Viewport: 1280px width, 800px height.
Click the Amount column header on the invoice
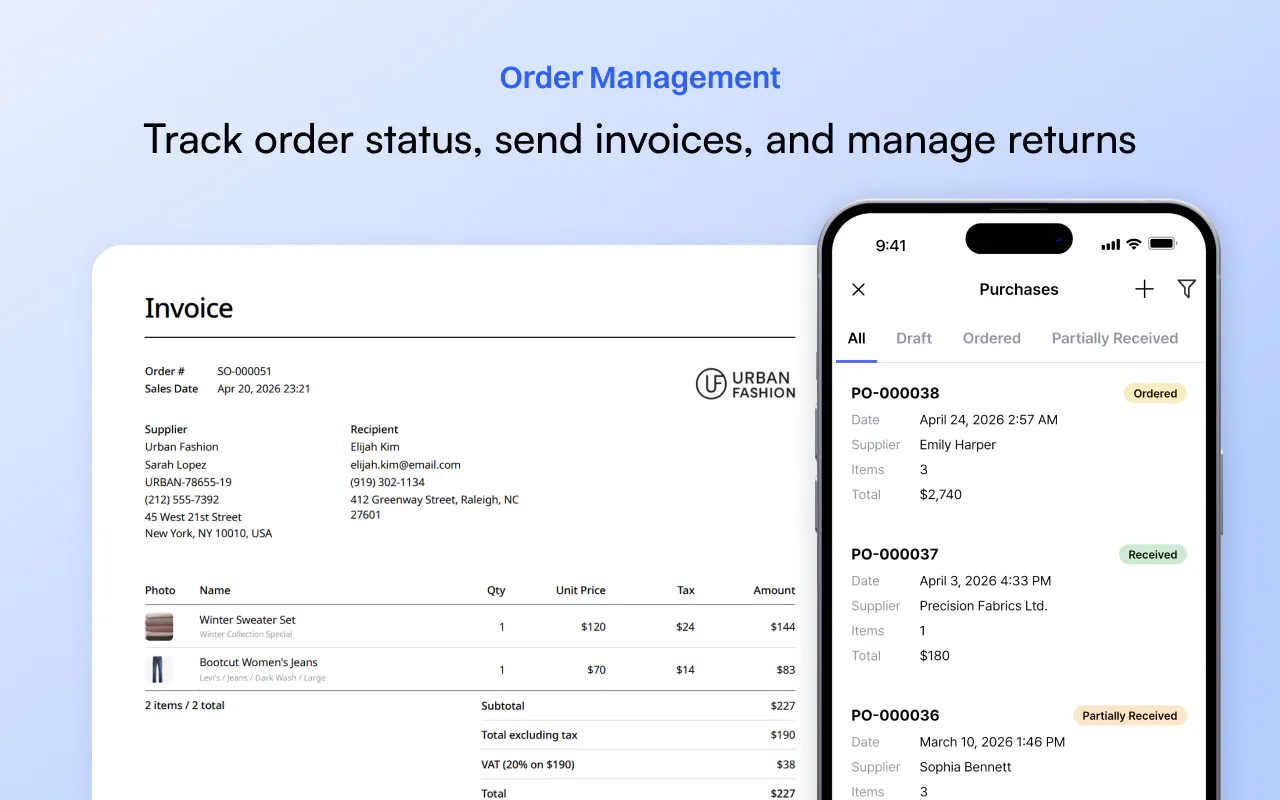coord(774,590)
